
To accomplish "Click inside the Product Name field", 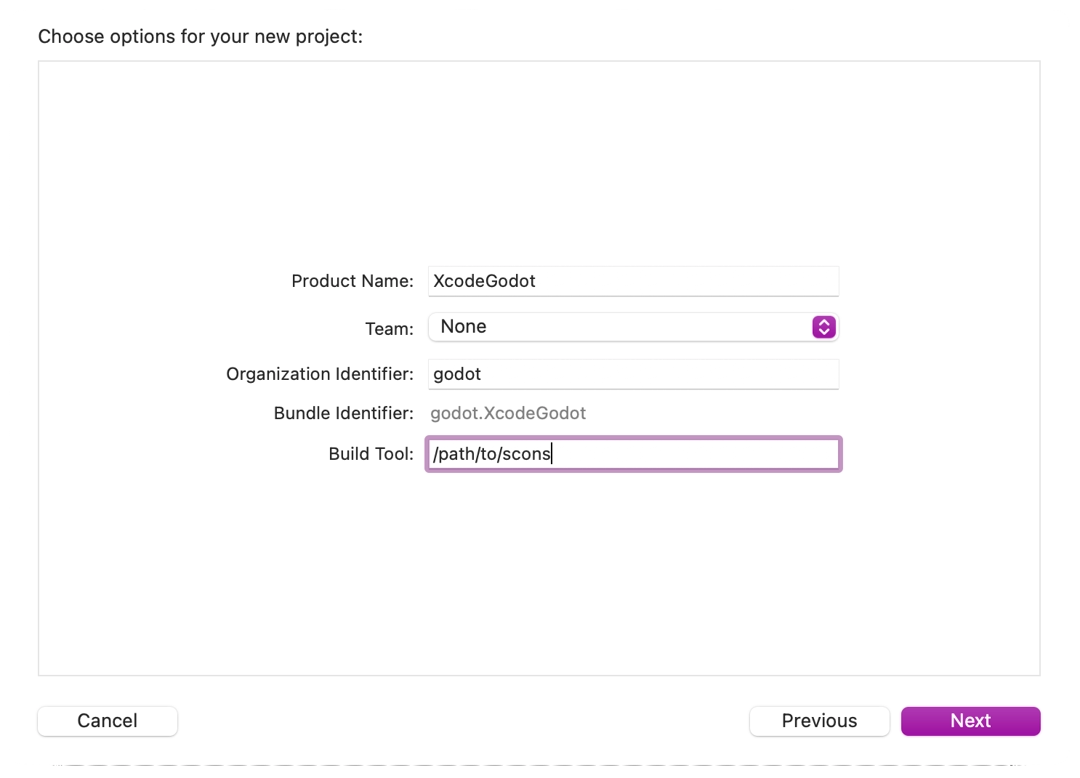I will pyautogui.click(x=632, y=281).
